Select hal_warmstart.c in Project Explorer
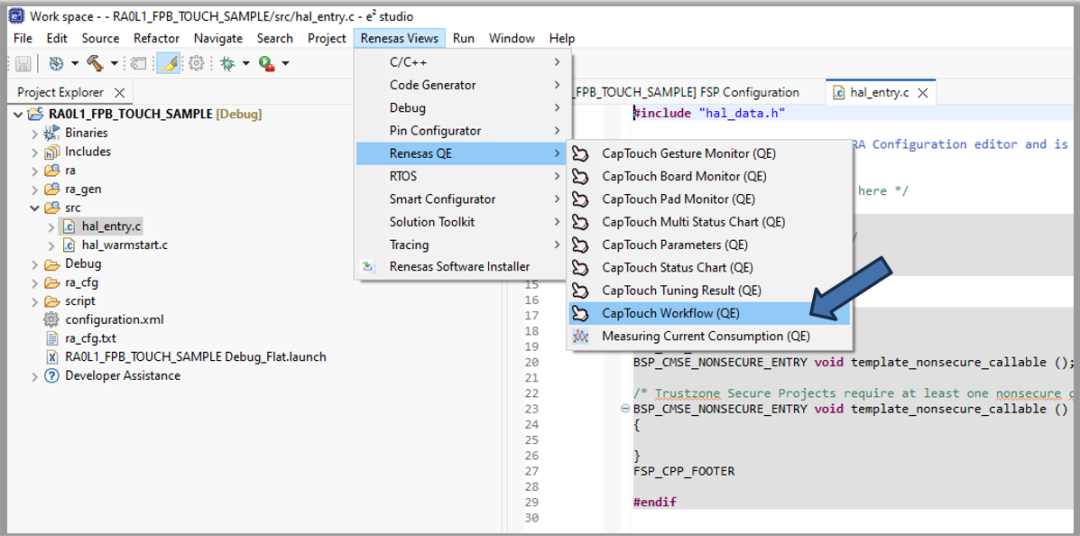The image size is (1080, 536). [x=124, y=245]
